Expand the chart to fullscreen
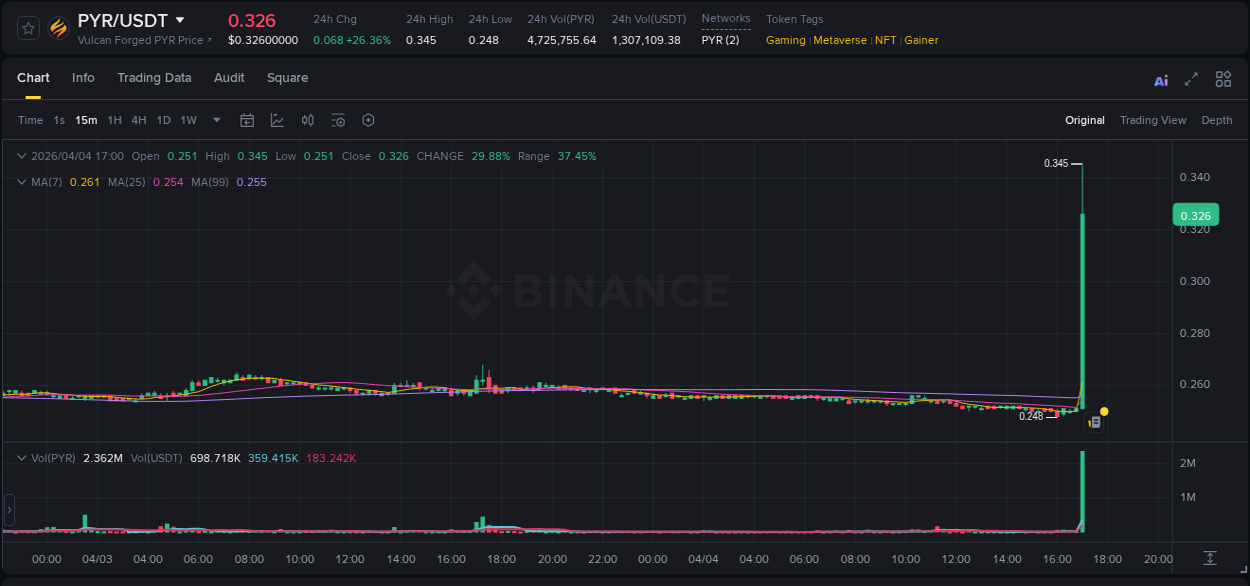 click(1190, 79)
